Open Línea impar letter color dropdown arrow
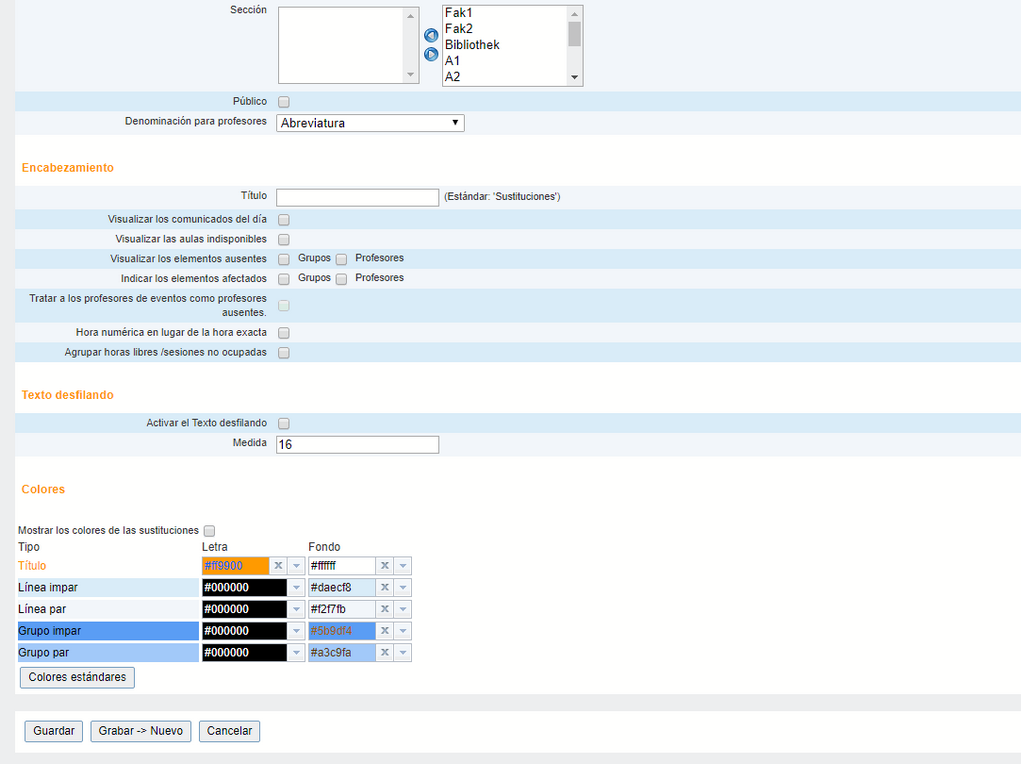 pos(296,587)
